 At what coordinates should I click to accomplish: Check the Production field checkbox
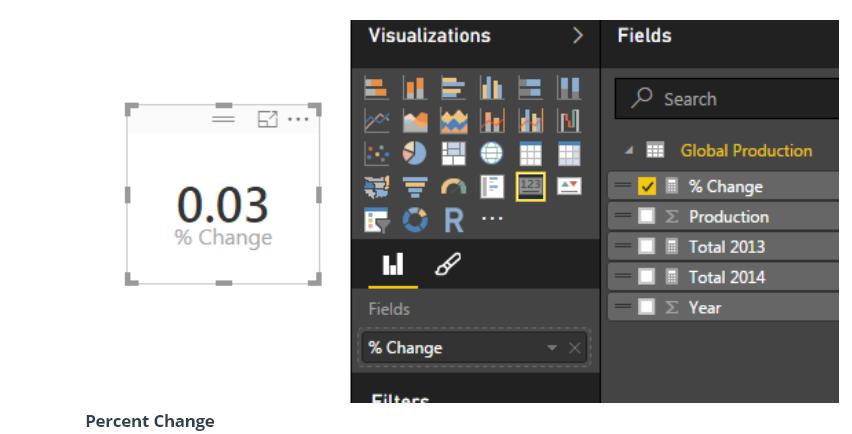(x=647, y=216)
